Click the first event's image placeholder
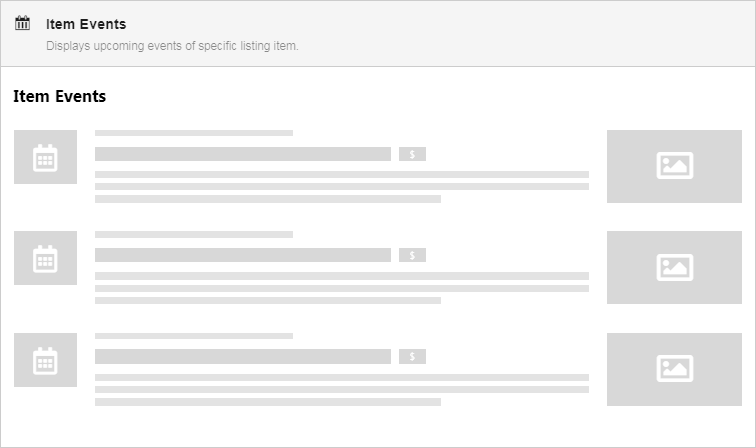Image resolution: width=756 pixels, height=448 pixels. point(674,166)
